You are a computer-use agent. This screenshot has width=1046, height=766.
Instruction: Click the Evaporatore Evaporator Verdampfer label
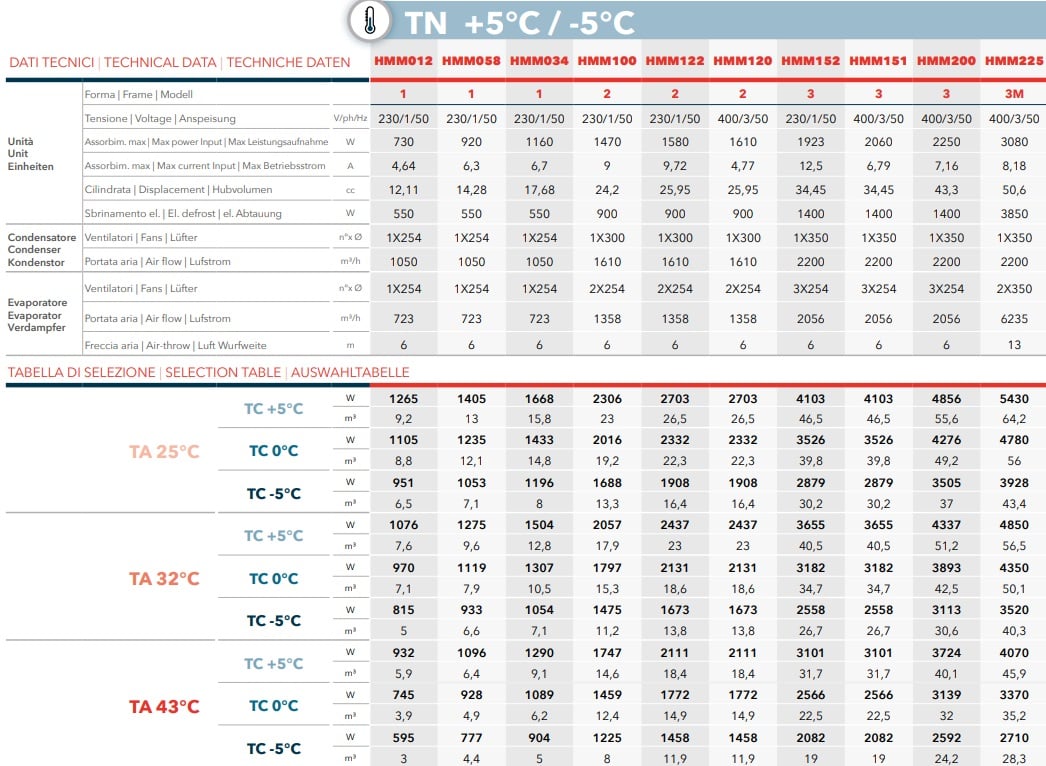coord(37,315)
